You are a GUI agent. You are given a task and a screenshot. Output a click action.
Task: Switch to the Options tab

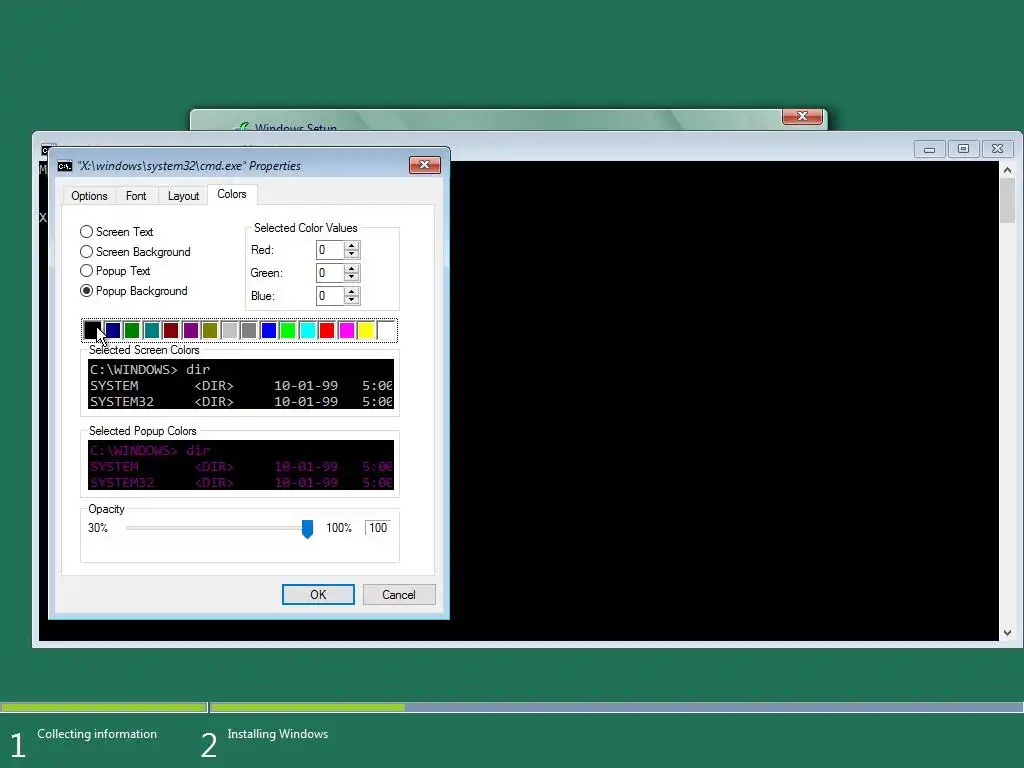[x=89, y=196]
